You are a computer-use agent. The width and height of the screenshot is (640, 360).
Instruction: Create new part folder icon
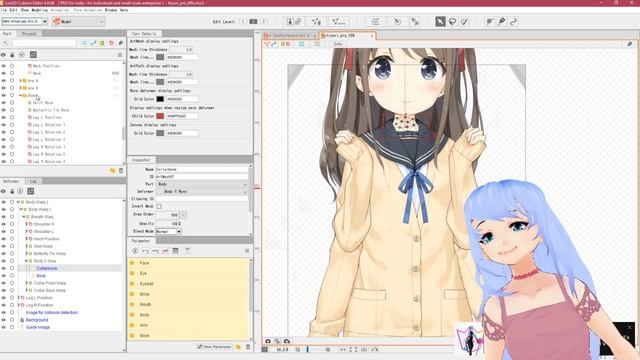pos(113,171)
